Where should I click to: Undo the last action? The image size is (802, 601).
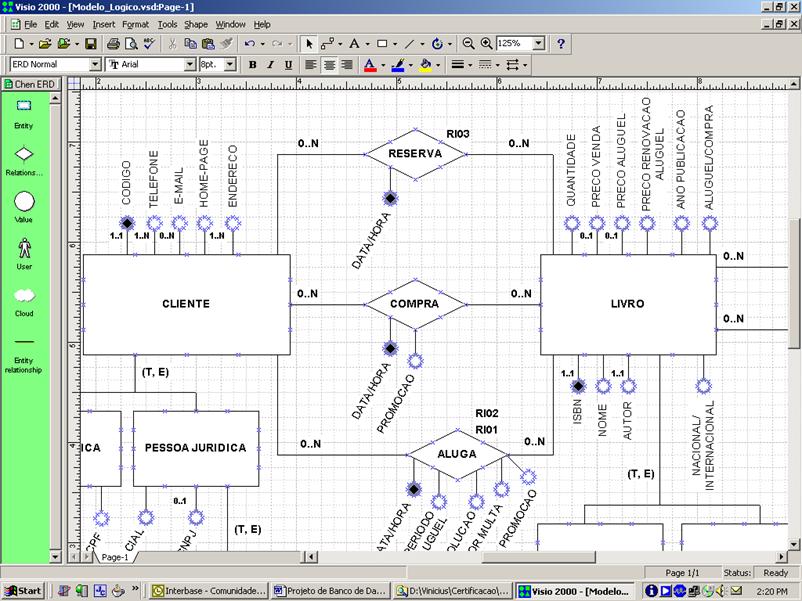(x=250, y=43)
